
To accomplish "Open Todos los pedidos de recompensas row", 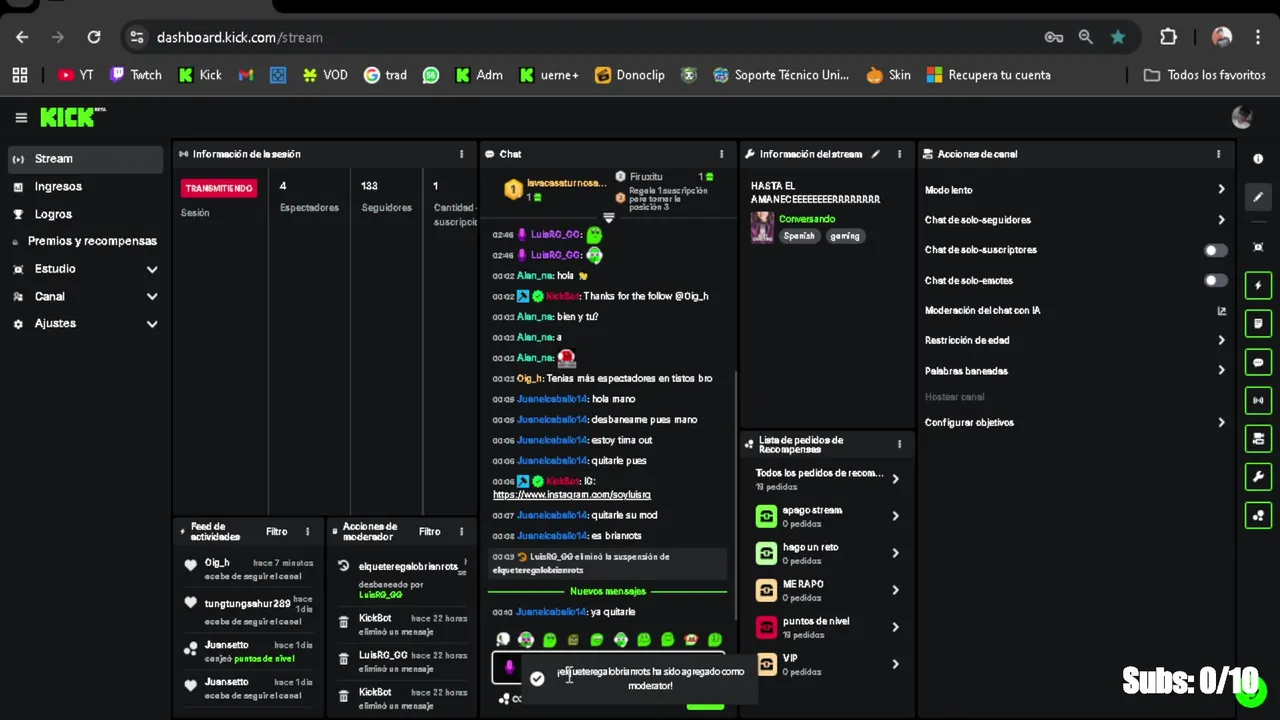I will pos(827,479).
